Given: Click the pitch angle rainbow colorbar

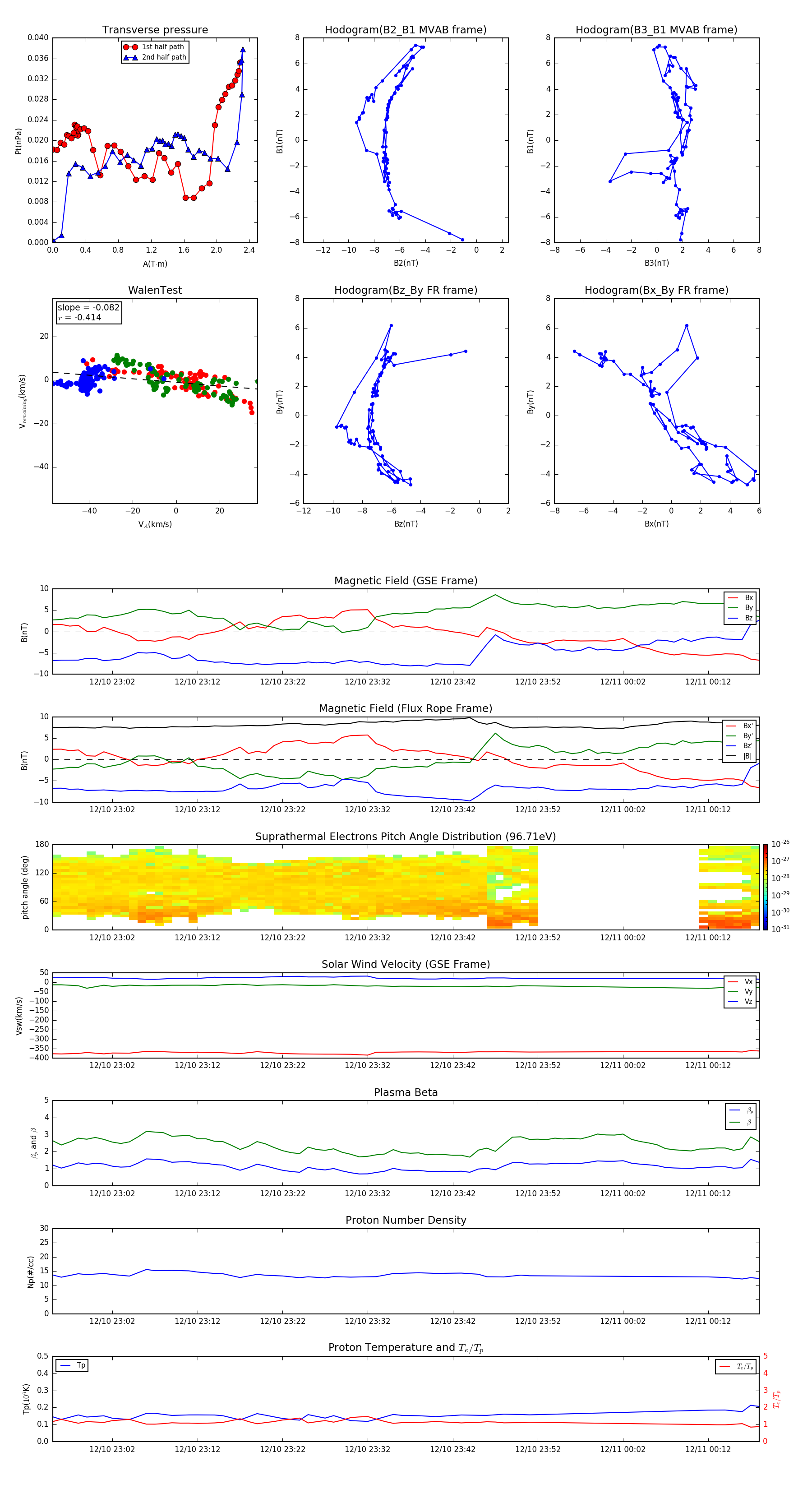Looking at the screenshot, I should (x=765, y=887).
